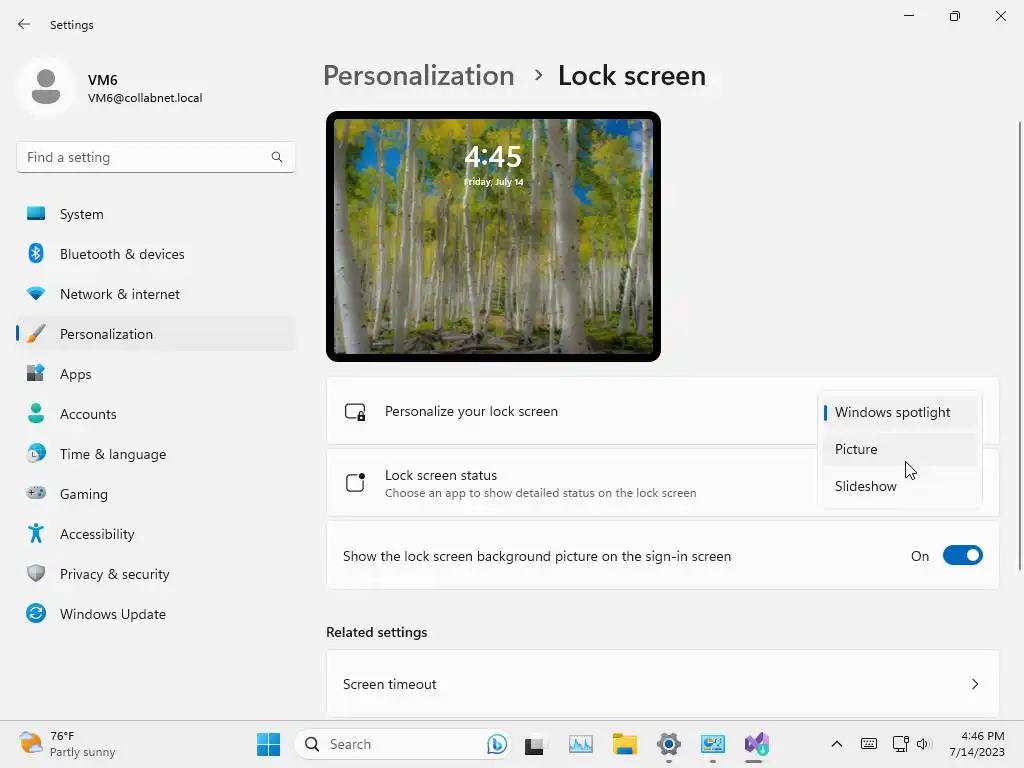Choose Slideshow from the dropdown list

[x=900, y=486]
